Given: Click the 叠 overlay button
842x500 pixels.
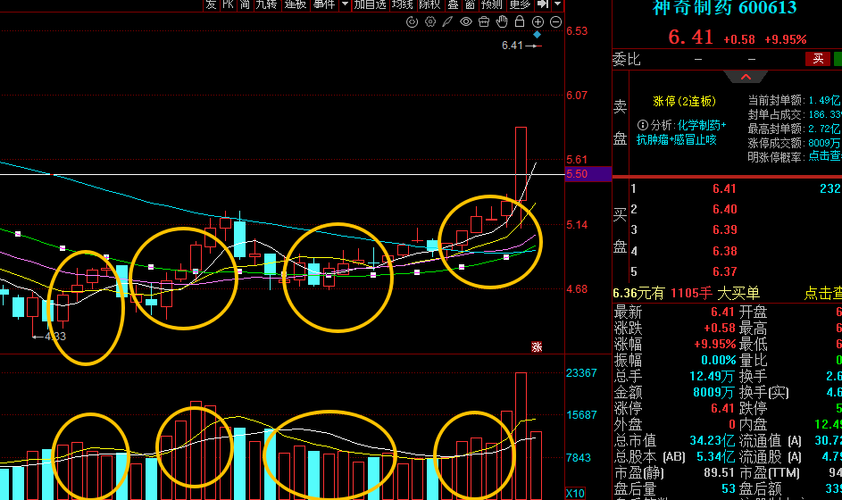Looking at the screenshot, I should coord(453,4).
